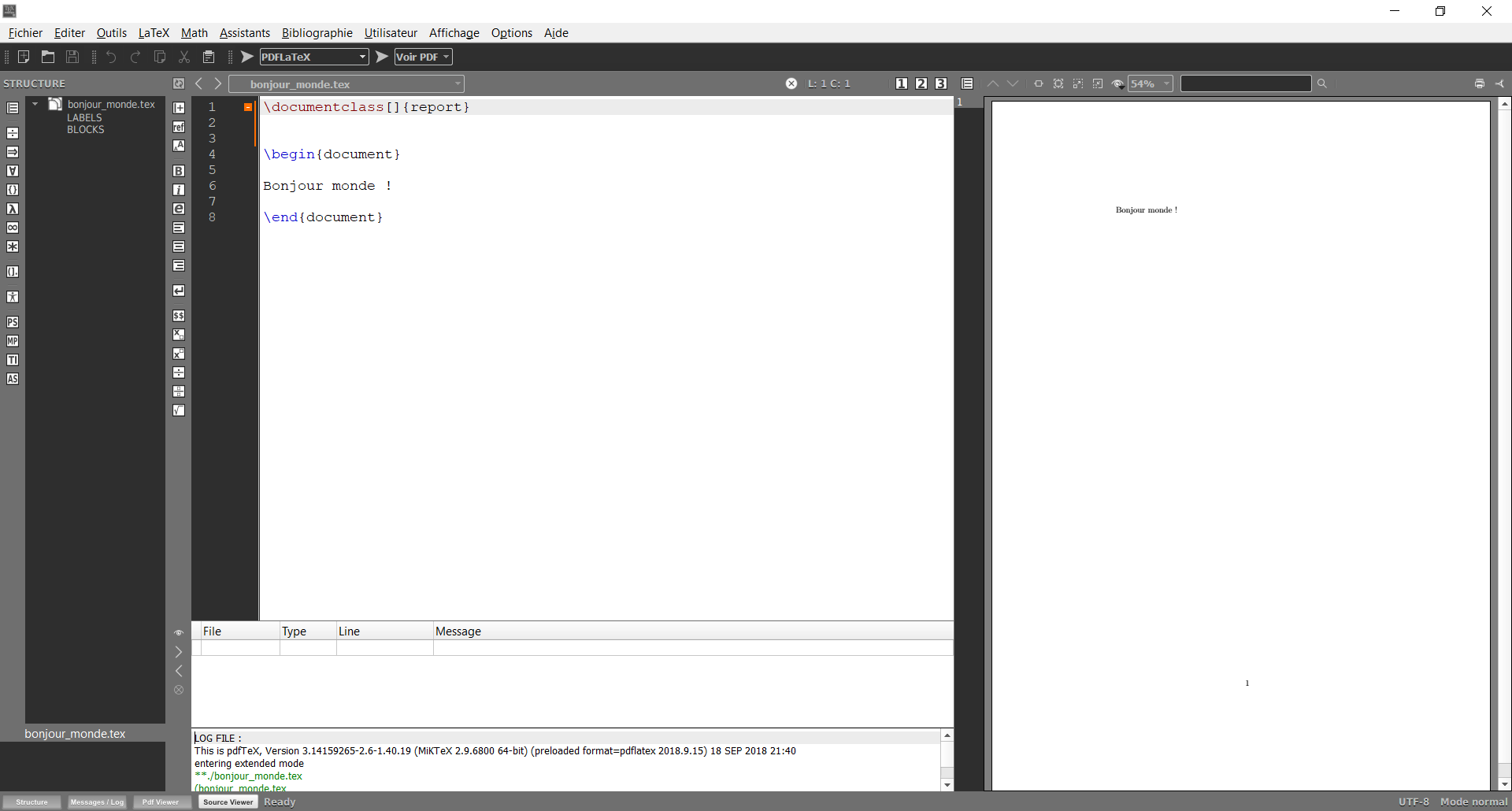This screenshot has height=811, width=1512.
Task: Toggle the Messages / Log panel button
Action: click(97, 802)
